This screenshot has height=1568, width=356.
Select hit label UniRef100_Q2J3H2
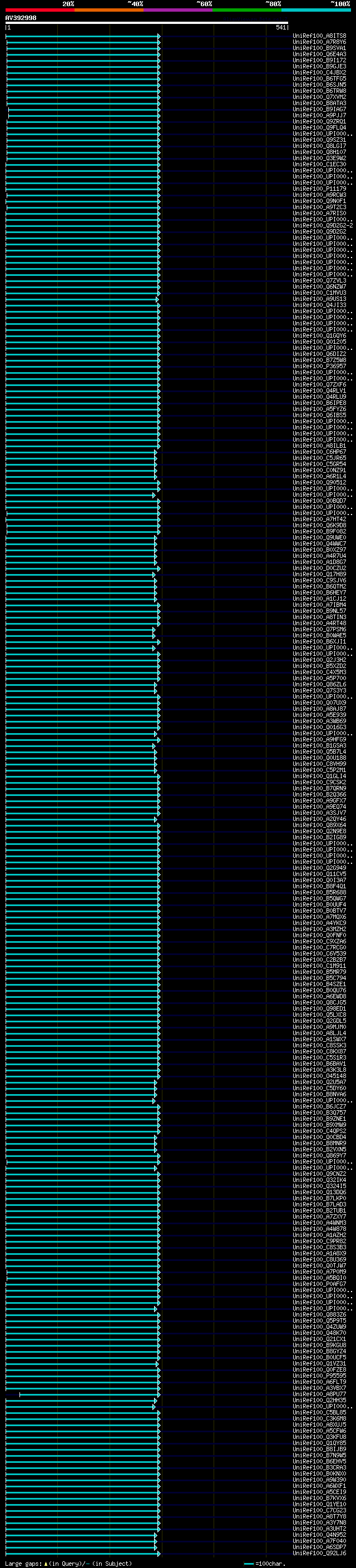[319, 660]
